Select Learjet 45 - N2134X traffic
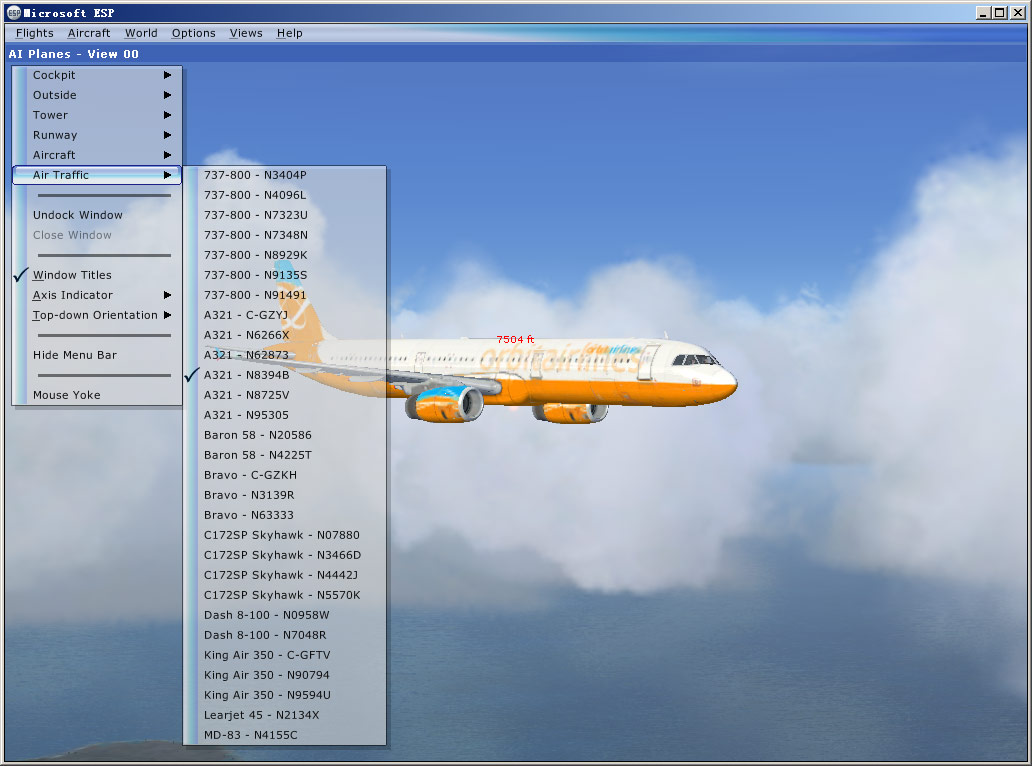Viewport: 1032px width, 766px height. [x=284, y=715]
